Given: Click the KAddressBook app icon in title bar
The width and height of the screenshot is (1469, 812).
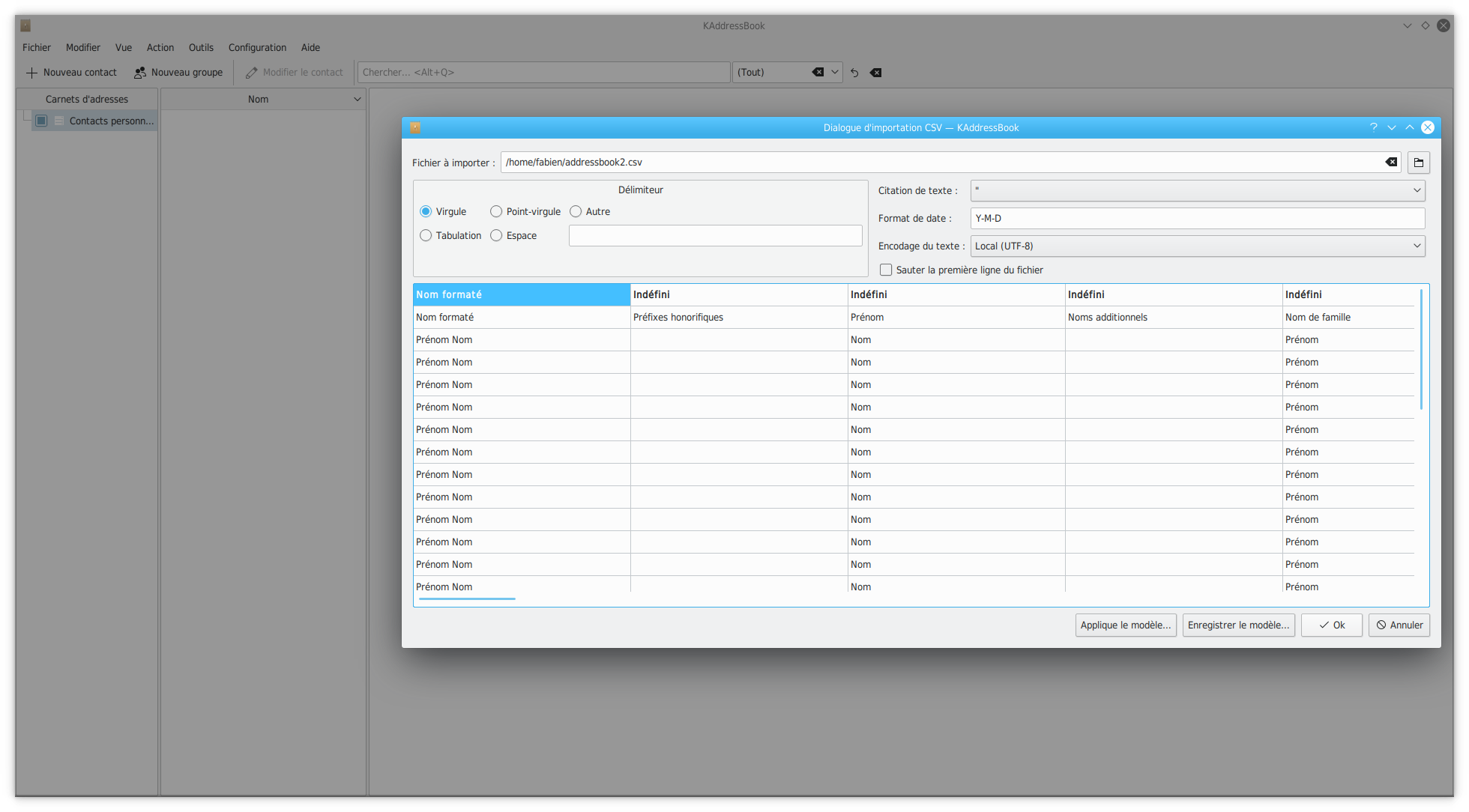Looking at the screenshot, I should (x=25, y=25).
